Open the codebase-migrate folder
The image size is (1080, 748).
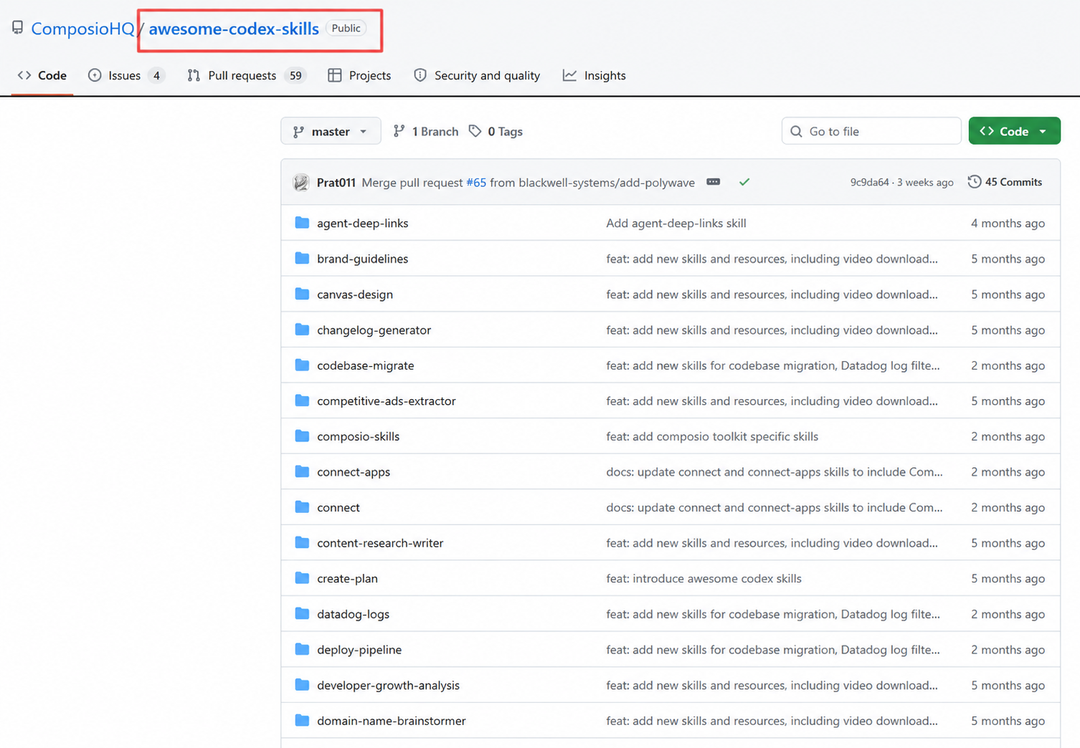(x=366, y=366)
